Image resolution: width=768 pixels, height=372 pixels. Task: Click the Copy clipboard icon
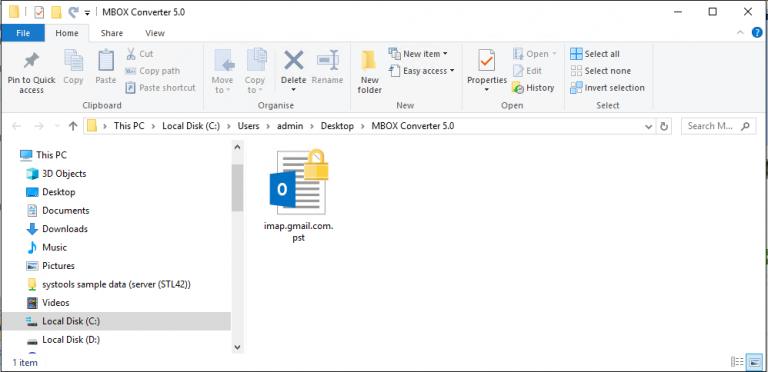73,61
